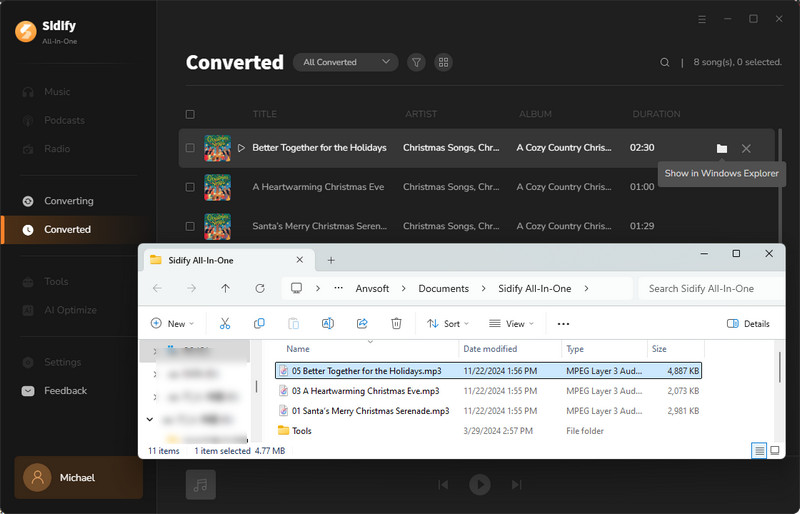Close the Sidify All-In-One Explorer tab
The image size is (800, 514).
[x=300, y=260]
